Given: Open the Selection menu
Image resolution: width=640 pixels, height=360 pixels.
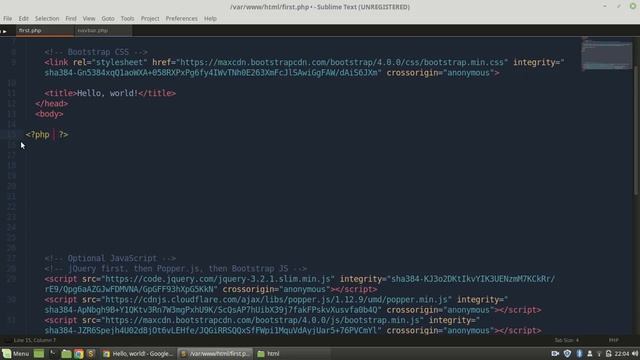Looking at the screenshot, I should pos(47,18).
